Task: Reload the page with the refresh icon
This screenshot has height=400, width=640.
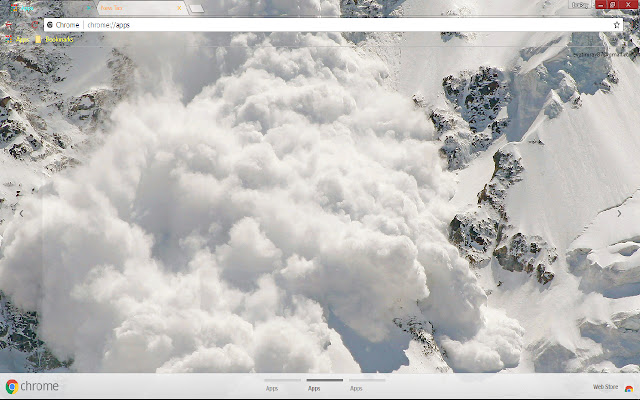Action: click(35, 25)
